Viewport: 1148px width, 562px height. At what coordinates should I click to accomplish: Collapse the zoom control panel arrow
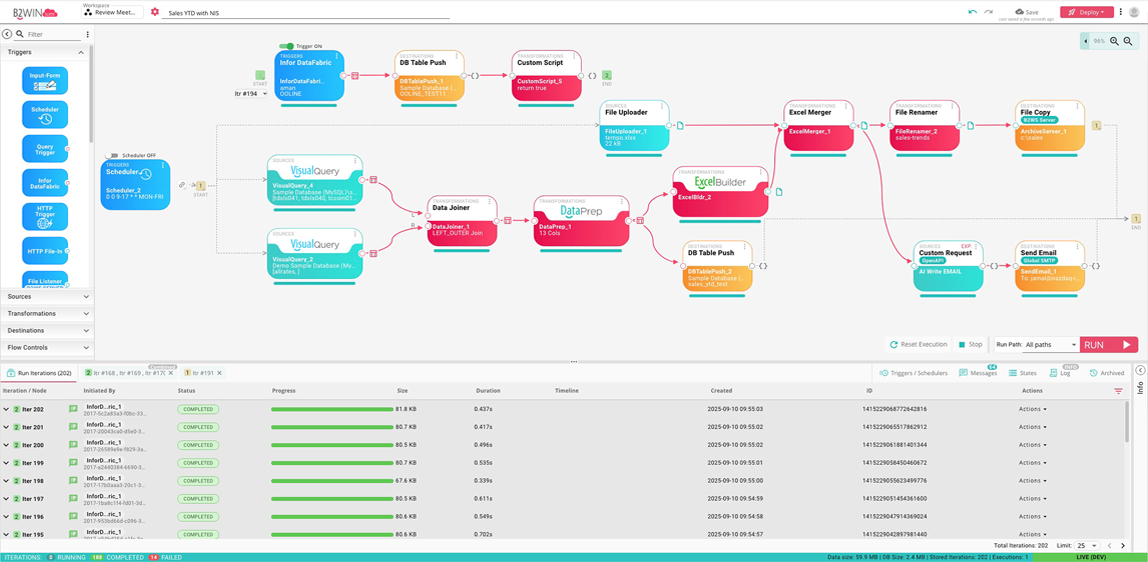point(1085,42)
